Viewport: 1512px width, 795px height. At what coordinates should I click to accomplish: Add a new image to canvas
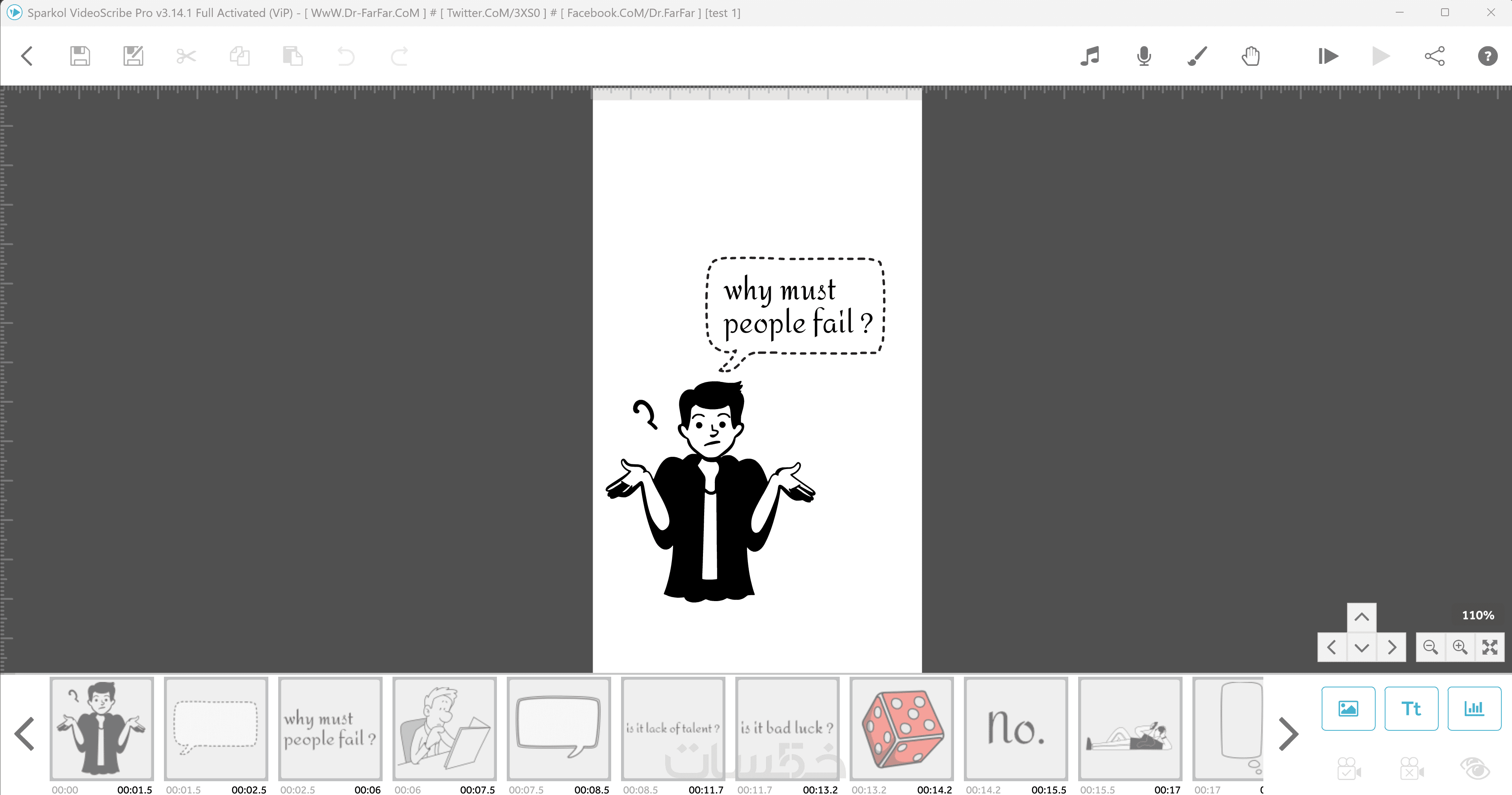coord(1348,709)
